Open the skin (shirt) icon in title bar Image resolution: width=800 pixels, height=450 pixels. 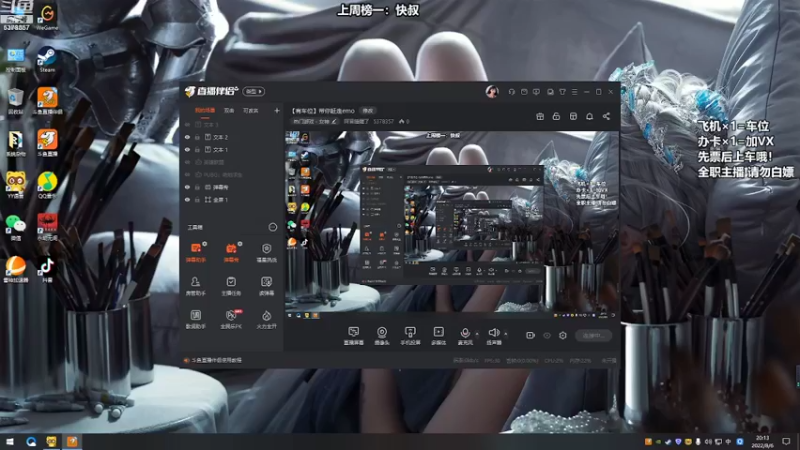coord(562,92)
